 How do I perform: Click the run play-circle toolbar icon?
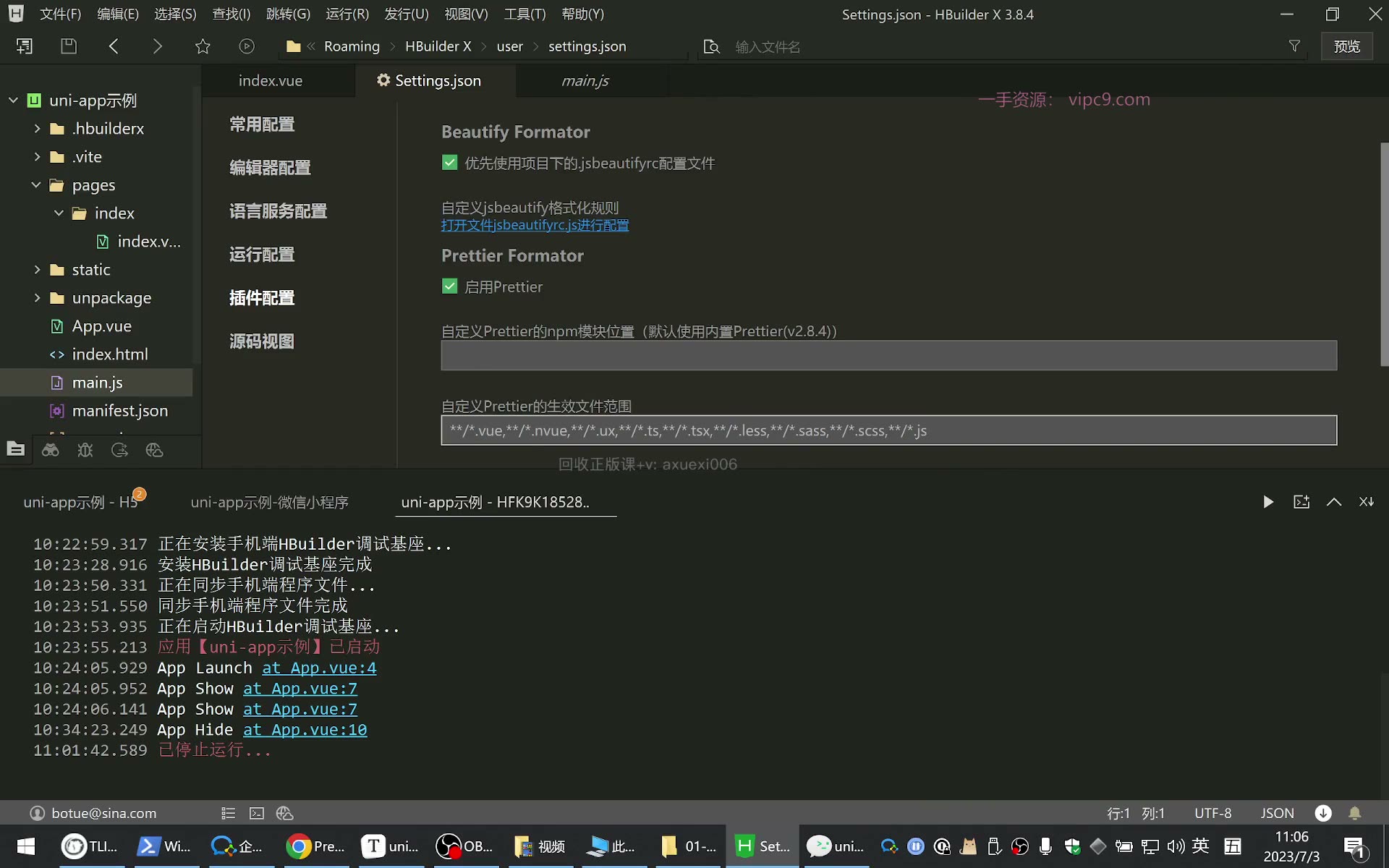[247, 46]
